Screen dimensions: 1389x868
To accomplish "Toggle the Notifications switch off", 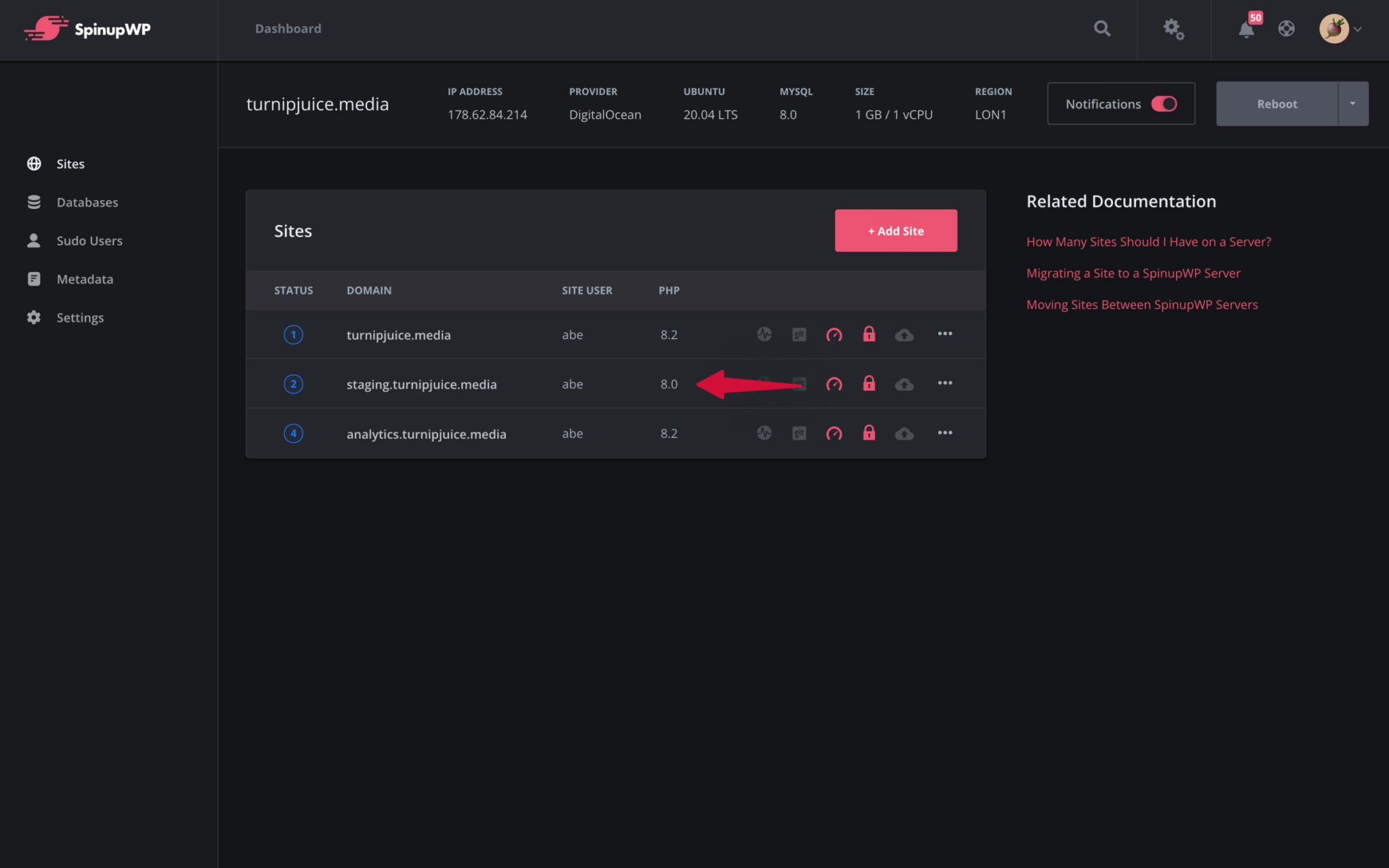I will tap(1164, 104).
